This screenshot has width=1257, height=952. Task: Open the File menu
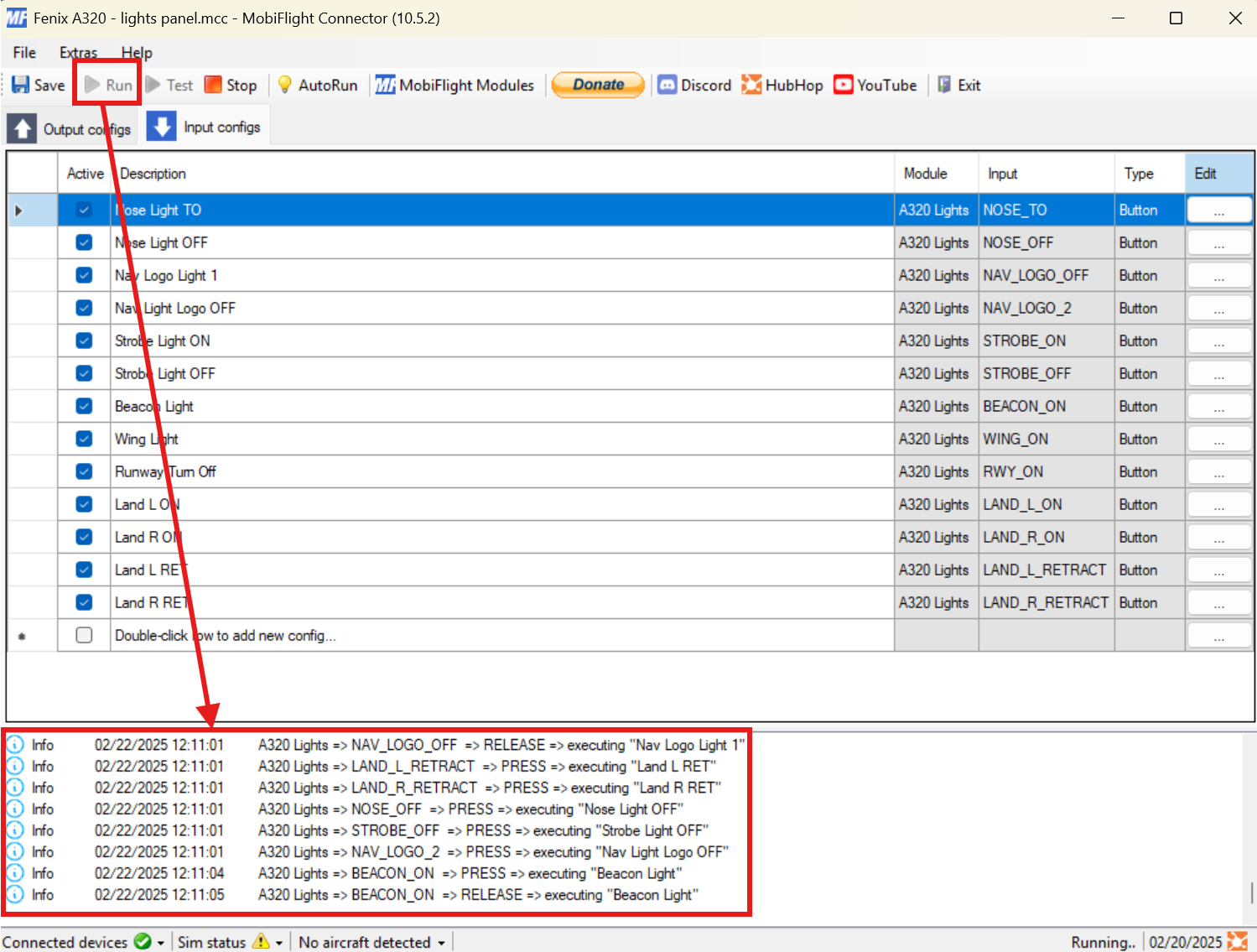[24, 52]
